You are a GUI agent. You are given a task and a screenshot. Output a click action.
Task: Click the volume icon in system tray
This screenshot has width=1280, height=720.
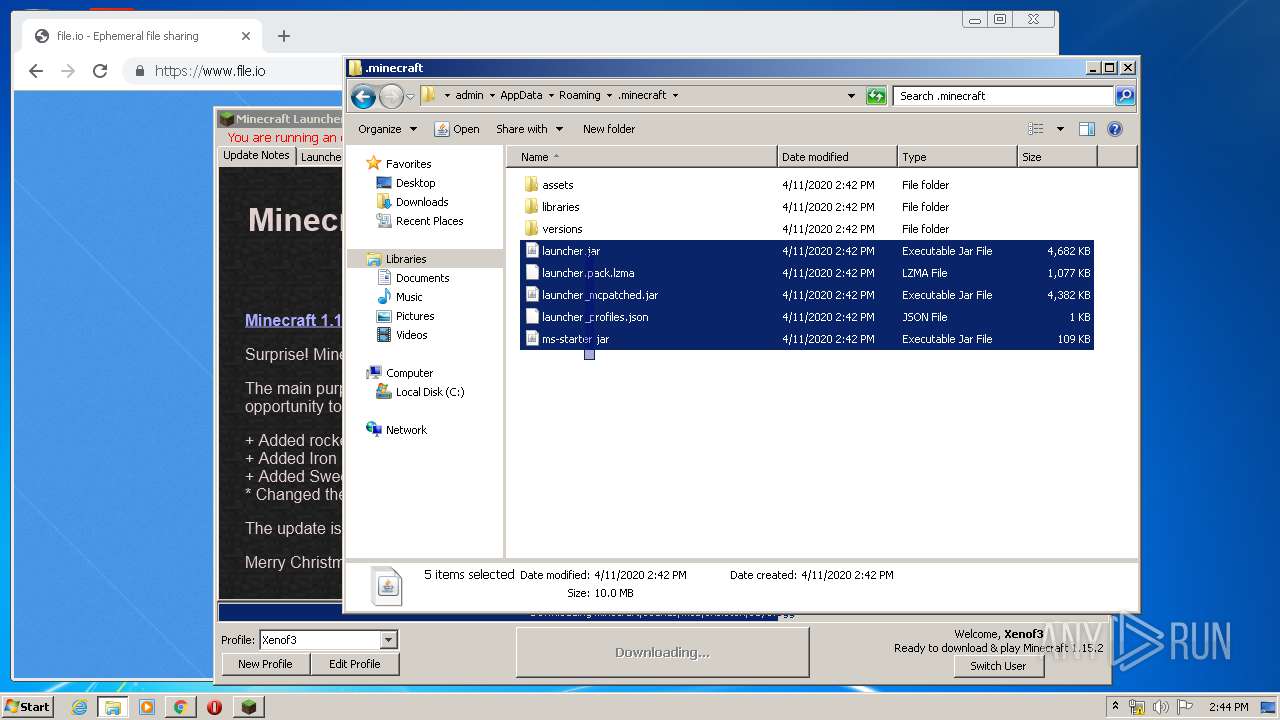click(1160, 707)
